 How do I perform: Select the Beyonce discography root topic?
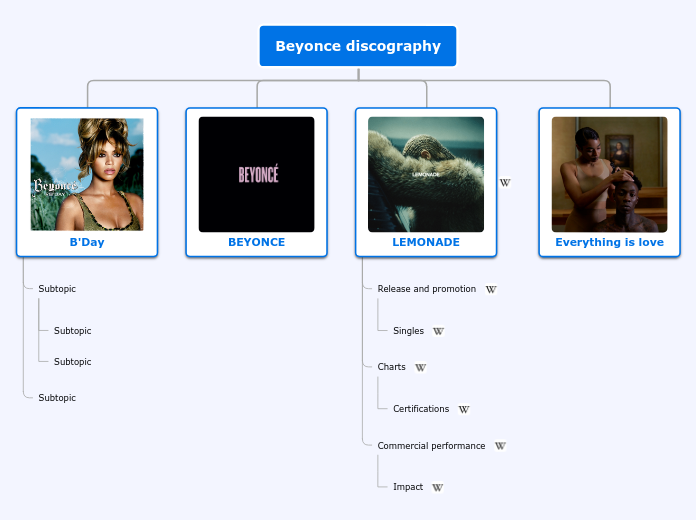358,46
